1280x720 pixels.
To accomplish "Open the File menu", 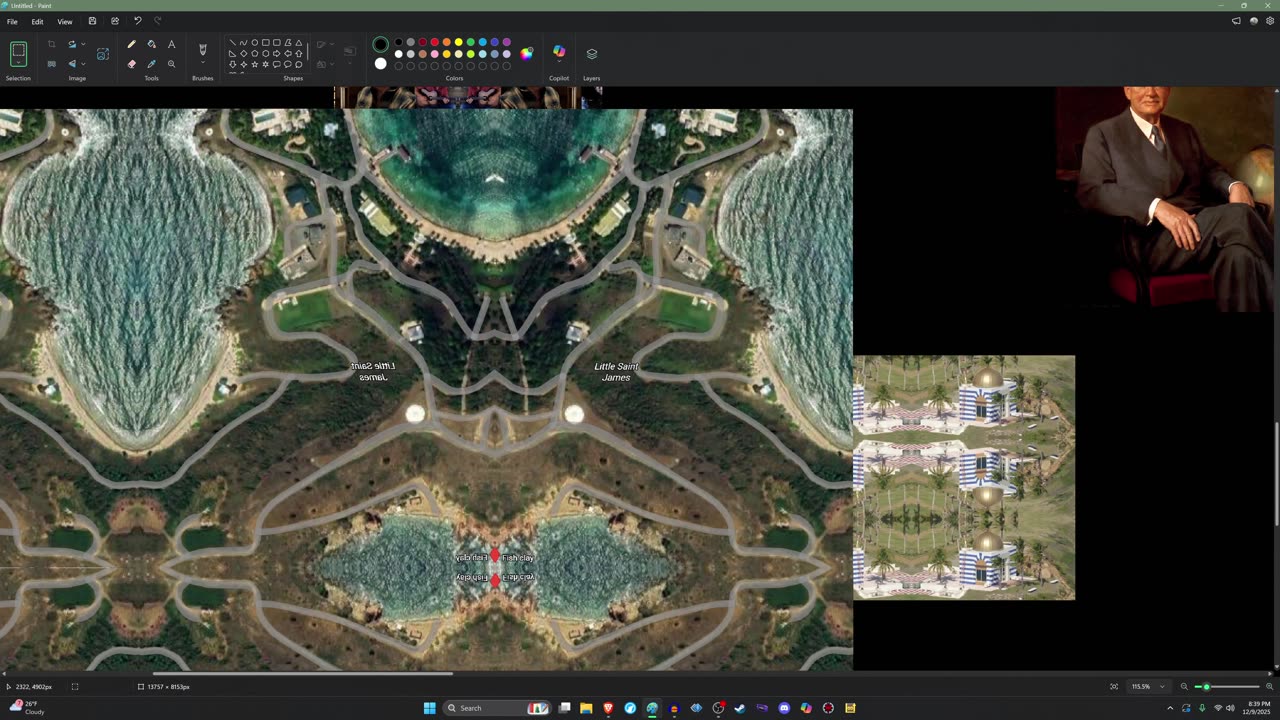I will pos(12,21).
